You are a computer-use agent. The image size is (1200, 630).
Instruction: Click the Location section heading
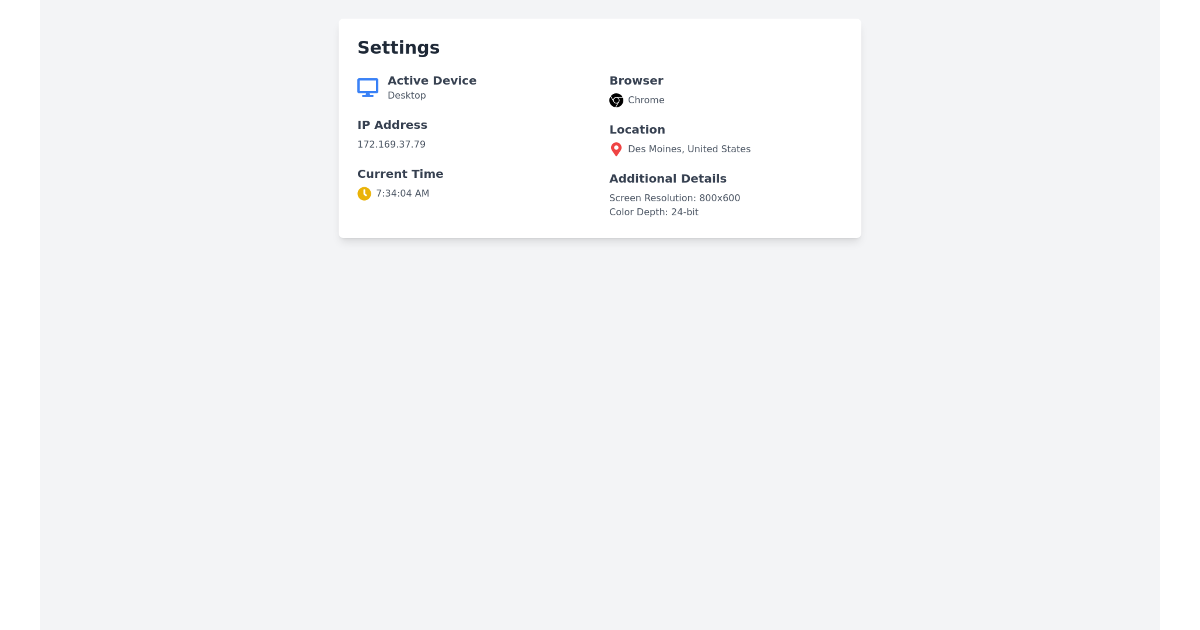[637, 129]
